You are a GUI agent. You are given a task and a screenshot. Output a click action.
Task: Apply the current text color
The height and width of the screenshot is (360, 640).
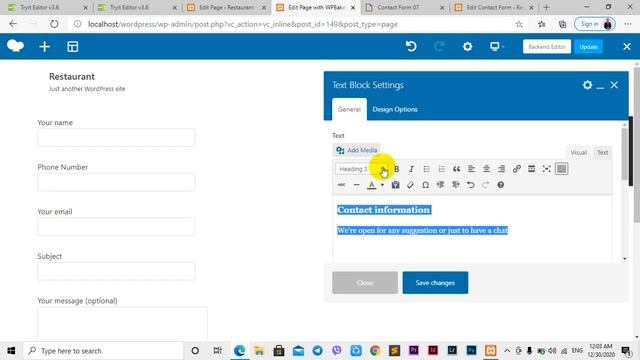click(371, 185)
